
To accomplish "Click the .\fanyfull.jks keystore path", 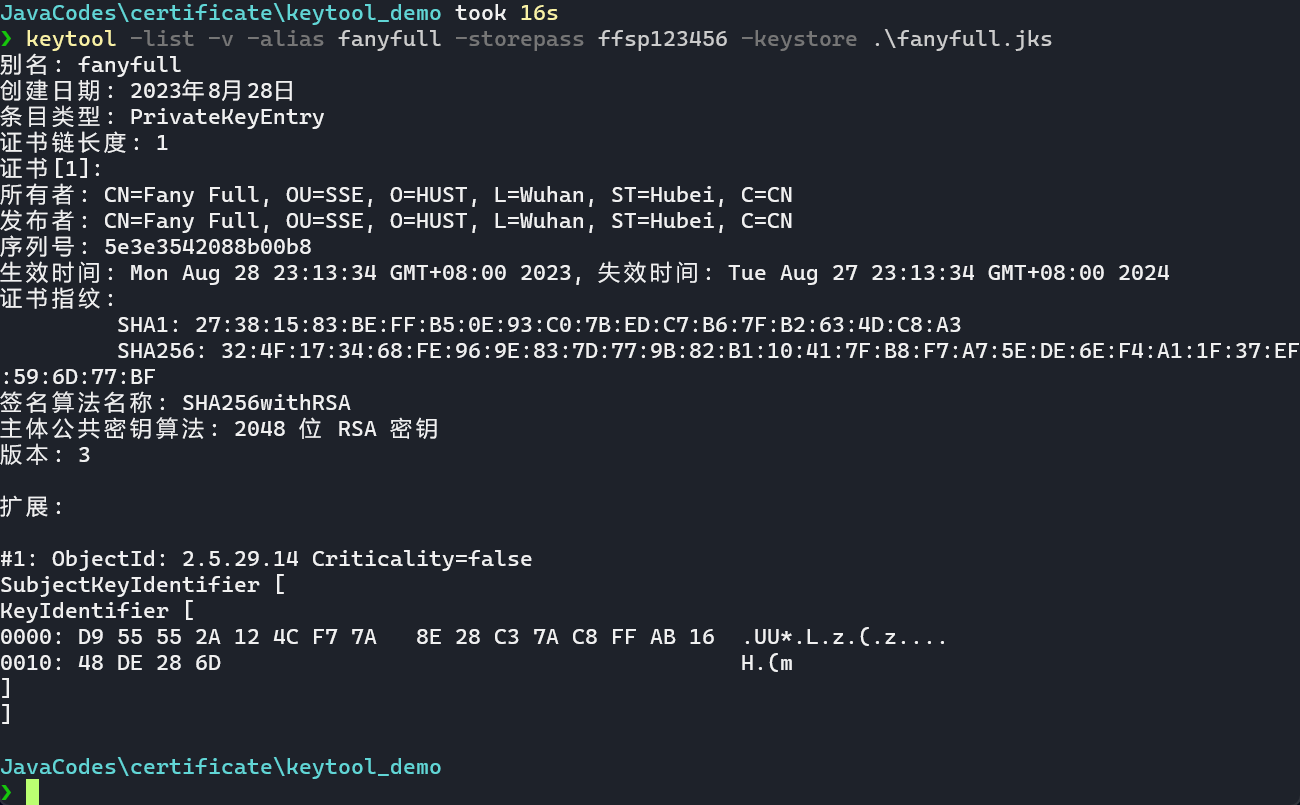I will pyautogui.click(x=962, y=39).
